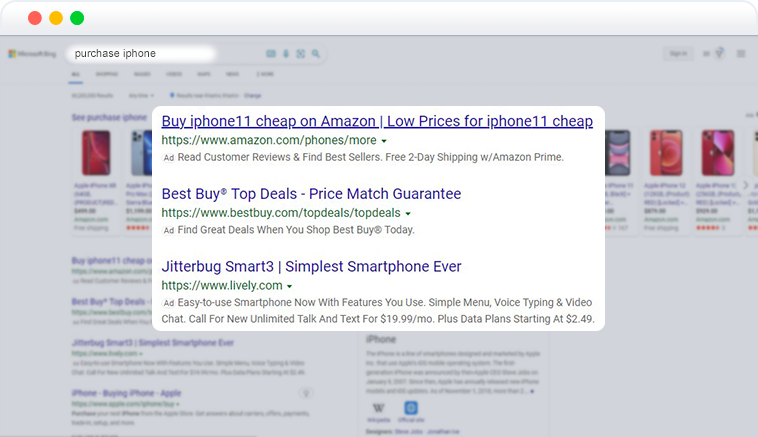Click Ad label beside Easy-to-use Smartphone
The height and width of the screenshot is (437, 758).
click(168, 303)
